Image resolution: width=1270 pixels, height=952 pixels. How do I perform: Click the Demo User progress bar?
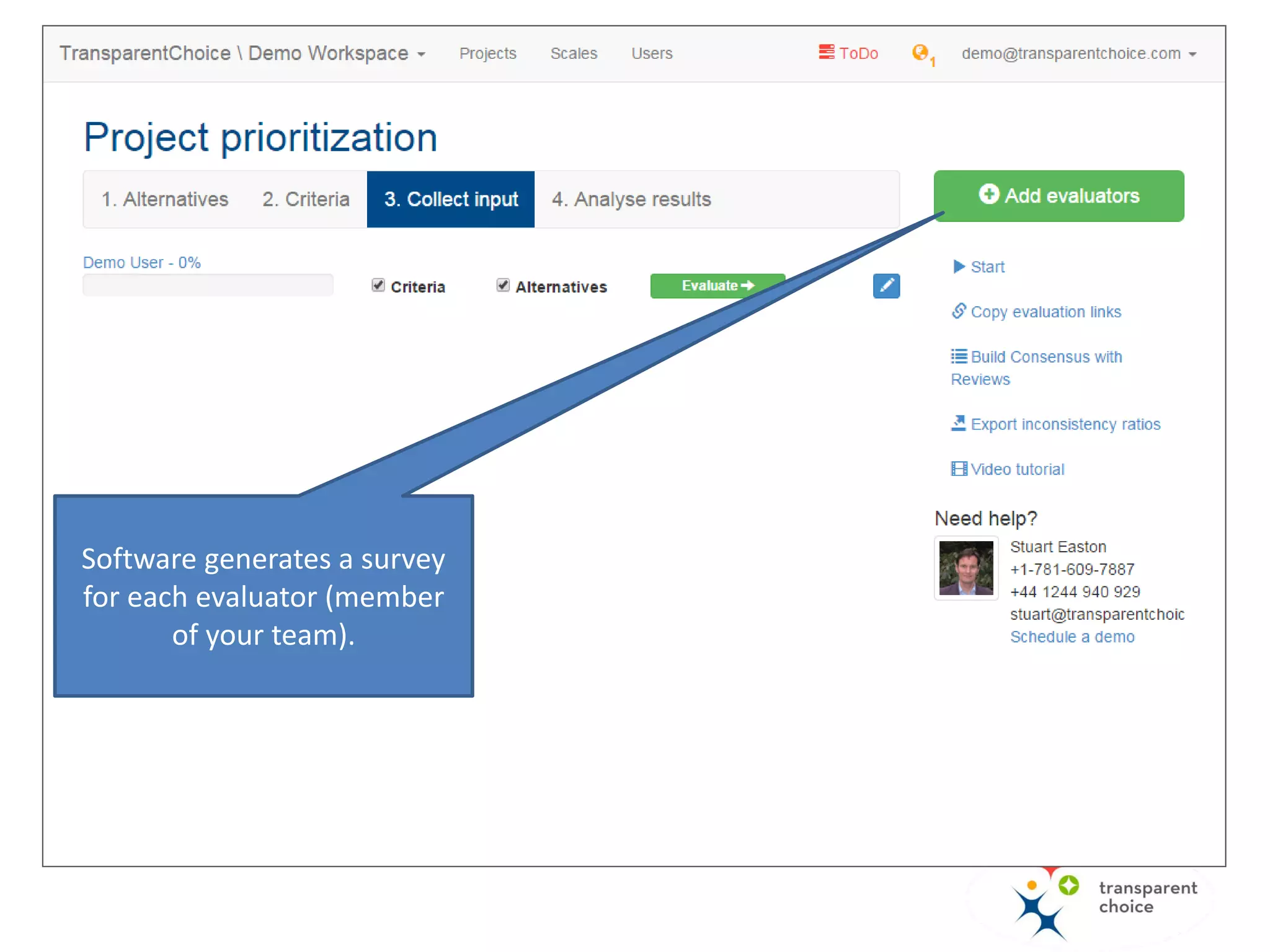coord(208,285)
